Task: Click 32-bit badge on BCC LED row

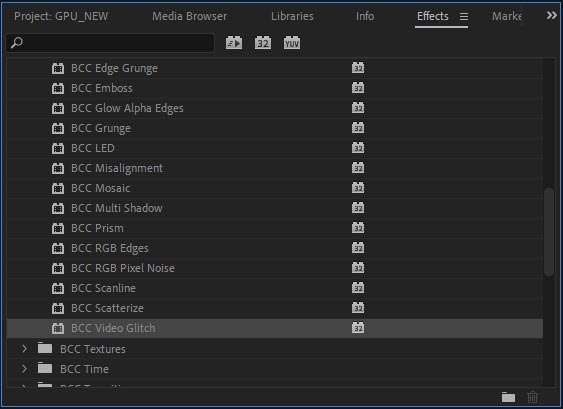Action: [x=358, y=148]
